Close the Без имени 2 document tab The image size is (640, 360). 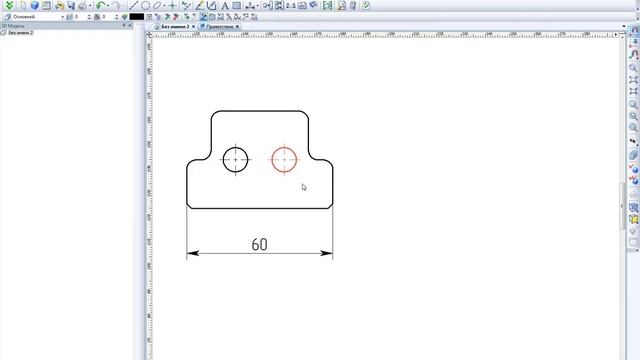193,27
